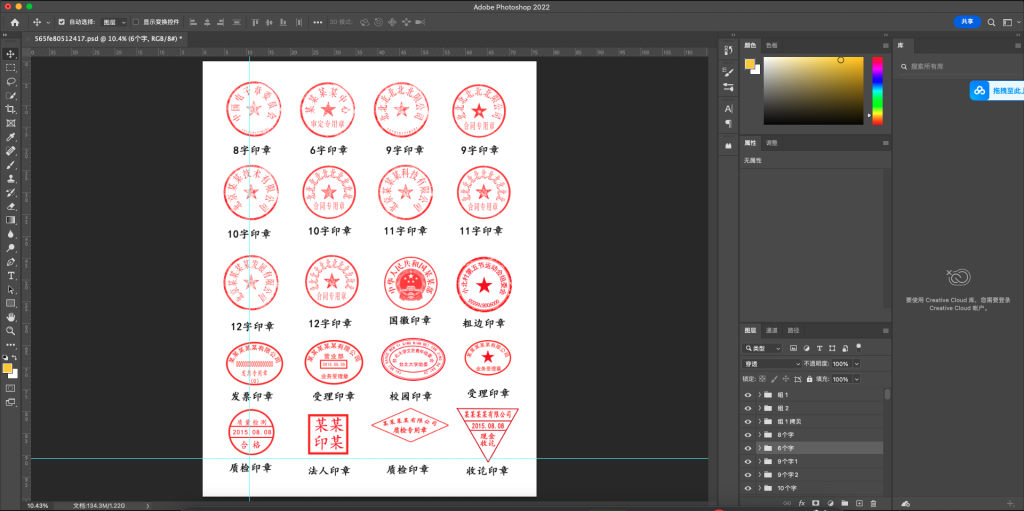
Task: Select the Move tool in the toolbox
Action: tap(10, 54)
